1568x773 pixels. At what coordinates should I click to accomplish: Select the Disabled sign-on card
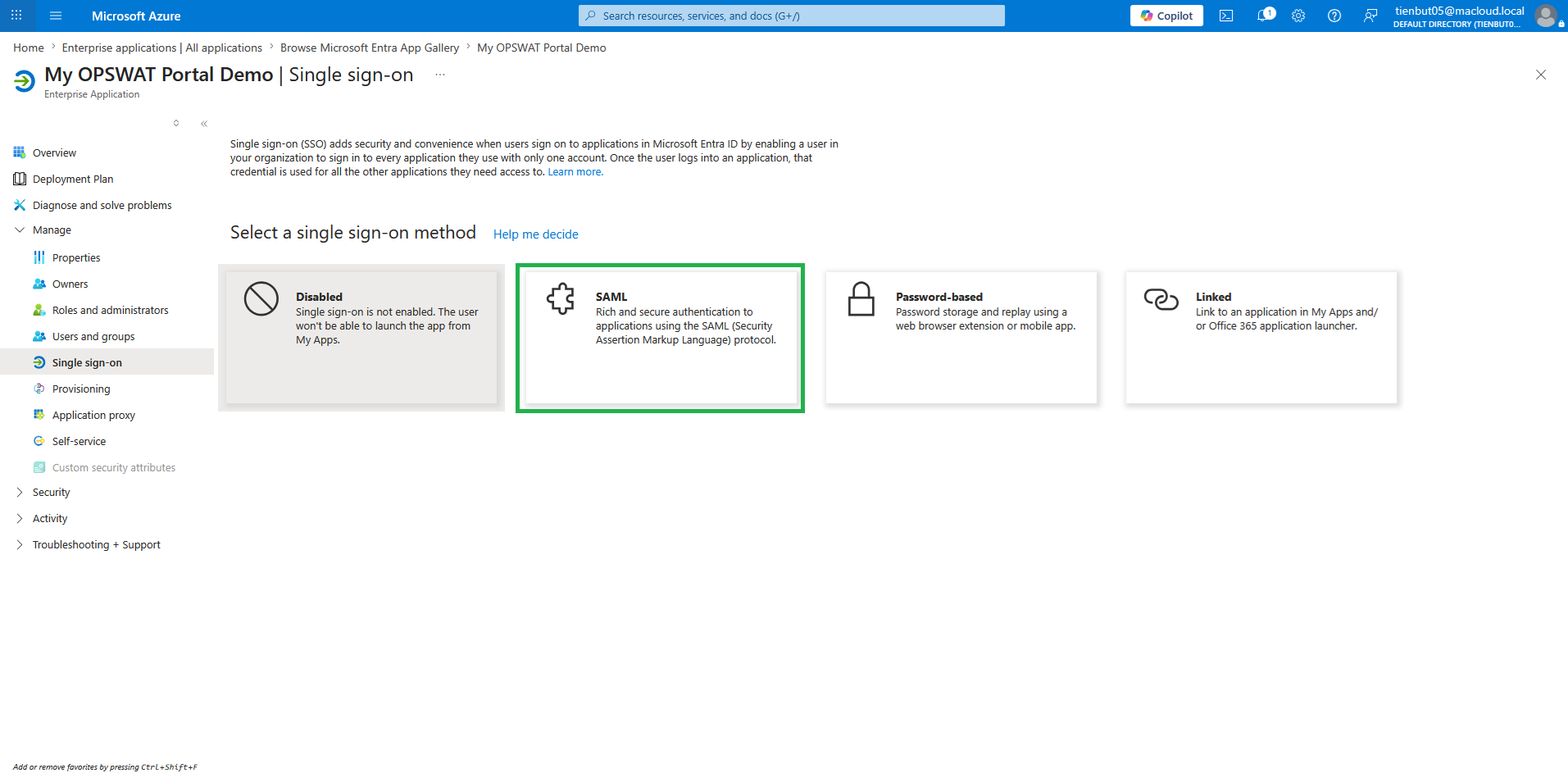361,338
